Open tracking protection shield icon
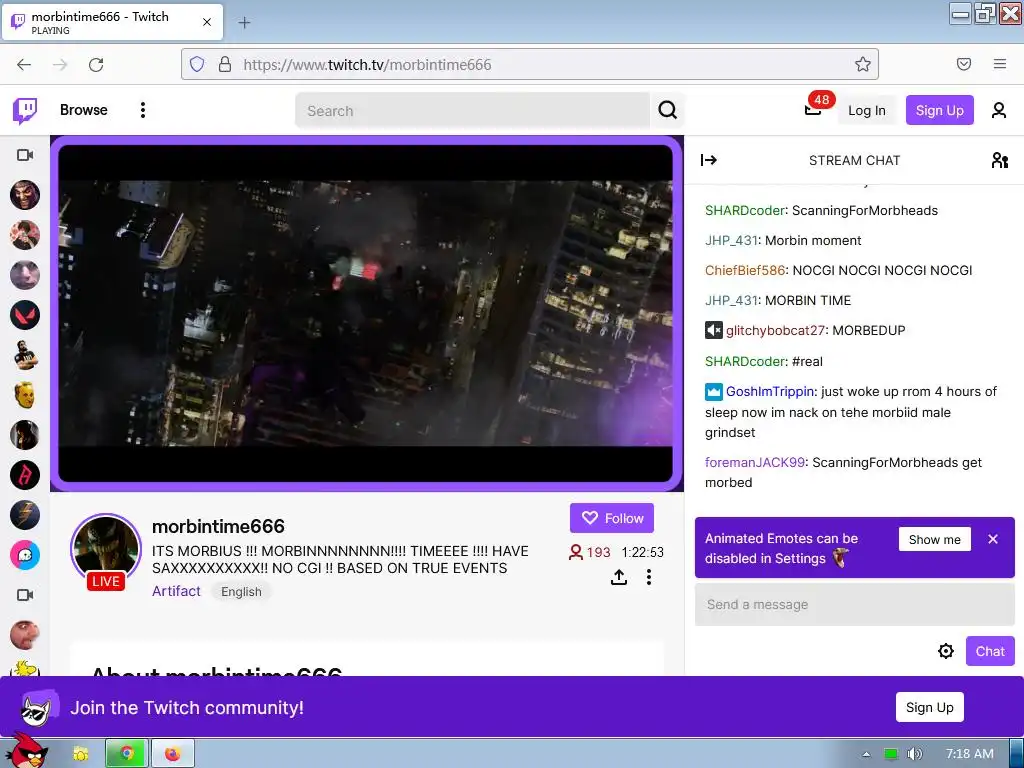The height and width of the screenshot is (768, 1024). tap(197, 64)
